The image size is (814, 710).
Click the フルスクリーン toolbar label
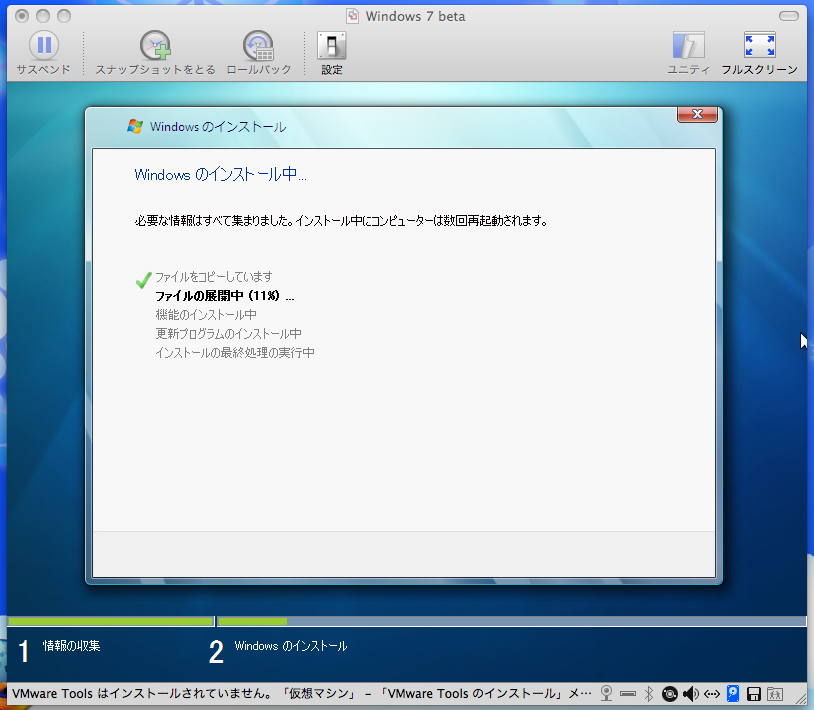pyautogui.click(x=759, y=70)
